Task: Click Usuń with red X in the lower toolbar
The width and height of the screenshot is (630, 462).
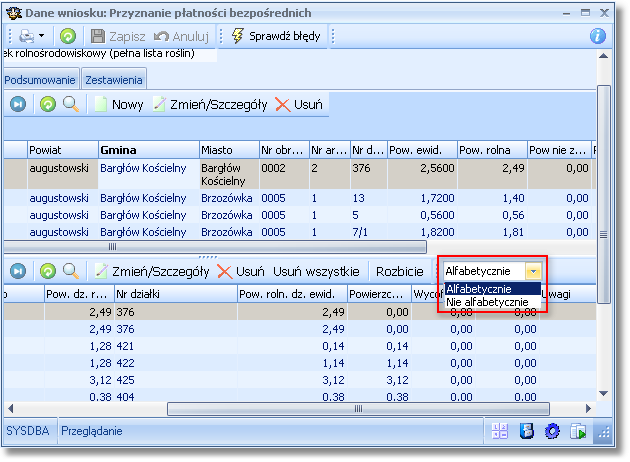Action: (x=241, y=271)
